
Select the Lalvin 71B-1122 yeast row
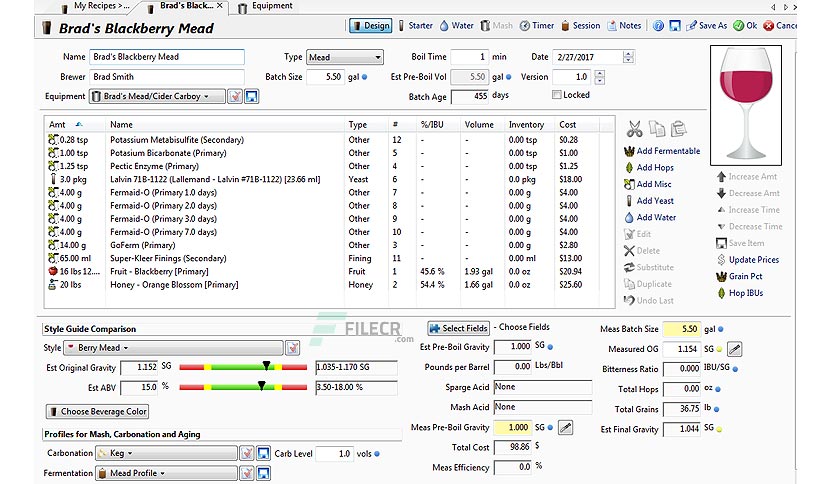click(x=329, y=179)
